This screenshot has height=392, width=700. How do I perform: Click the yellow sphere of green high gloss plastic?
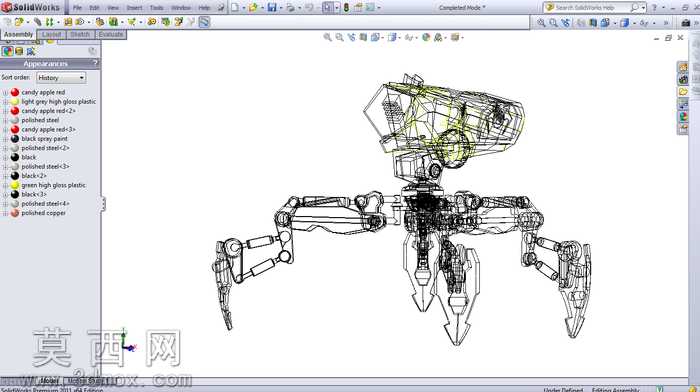click(15, 185)
